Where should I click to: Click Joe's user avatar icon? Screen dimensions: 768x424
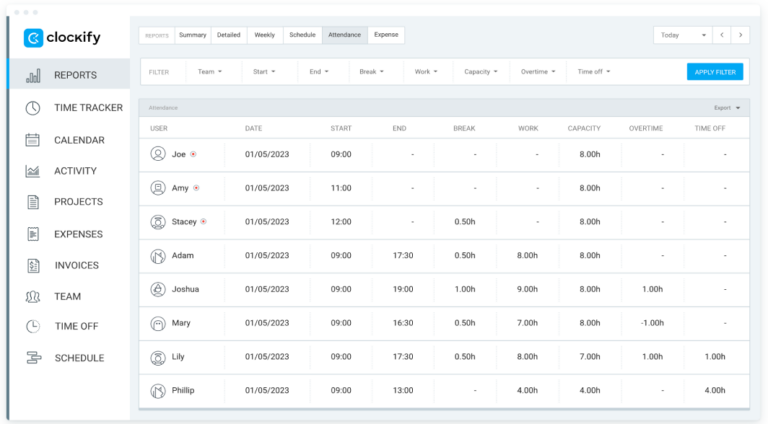[x=157, y=154]
